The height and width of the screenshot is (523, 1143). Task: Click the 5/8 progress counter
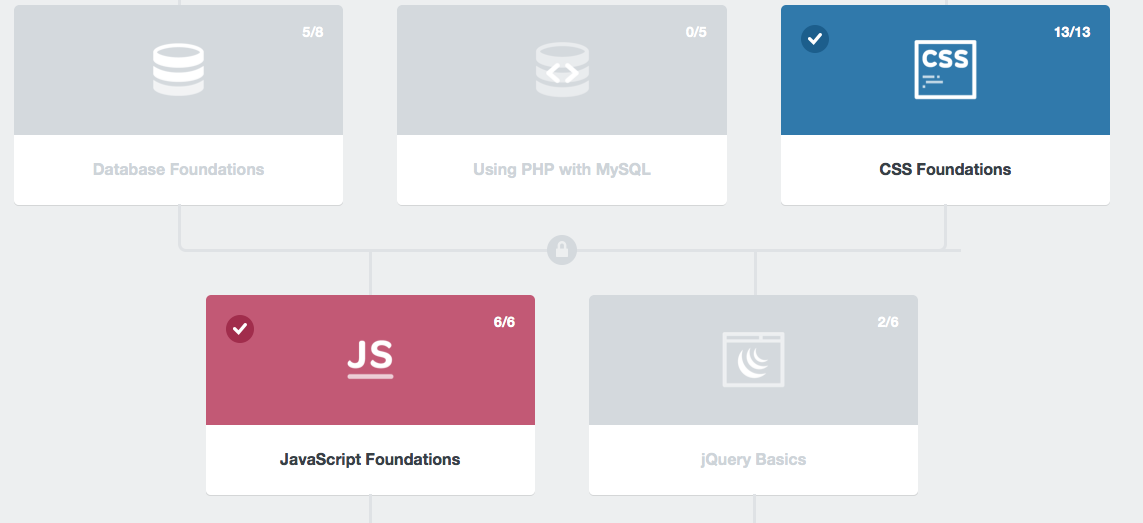pos(313,32)
